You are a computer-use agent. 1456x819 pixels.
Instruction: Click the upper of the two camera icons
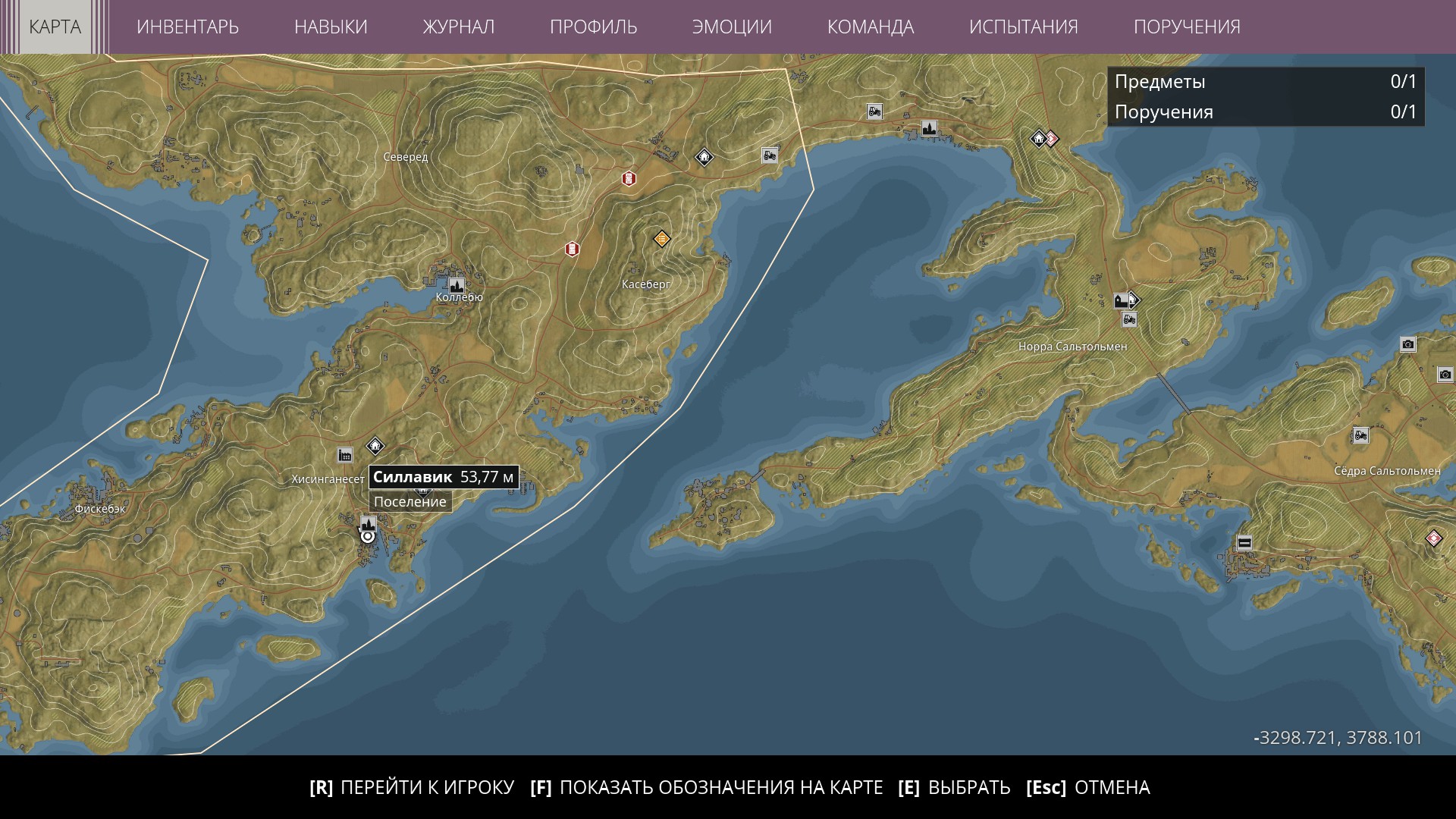(x=1408, y=344)
